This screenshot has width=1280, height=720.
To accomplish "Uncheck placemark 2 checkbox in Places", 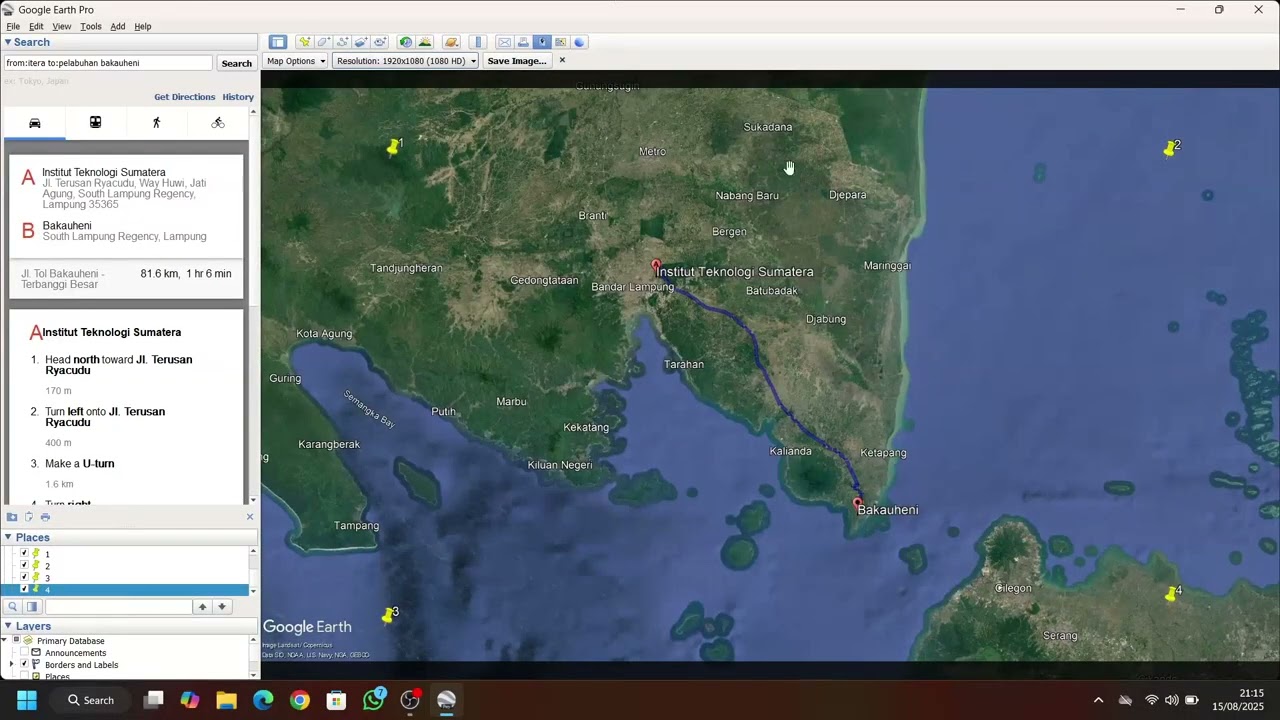I will (25, 565).
